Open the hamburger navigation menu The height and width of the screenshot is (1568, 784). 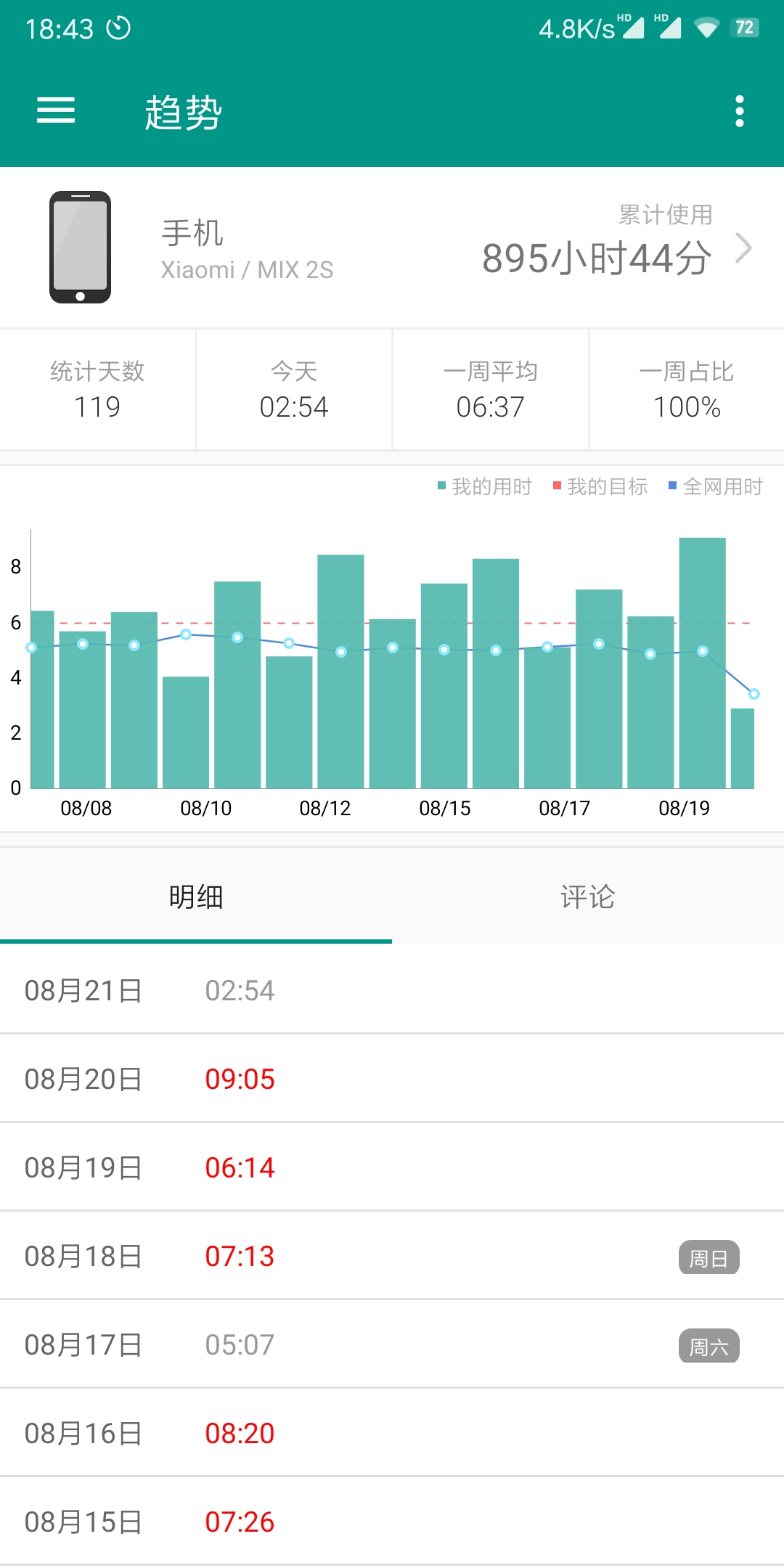tap(56, 111)
